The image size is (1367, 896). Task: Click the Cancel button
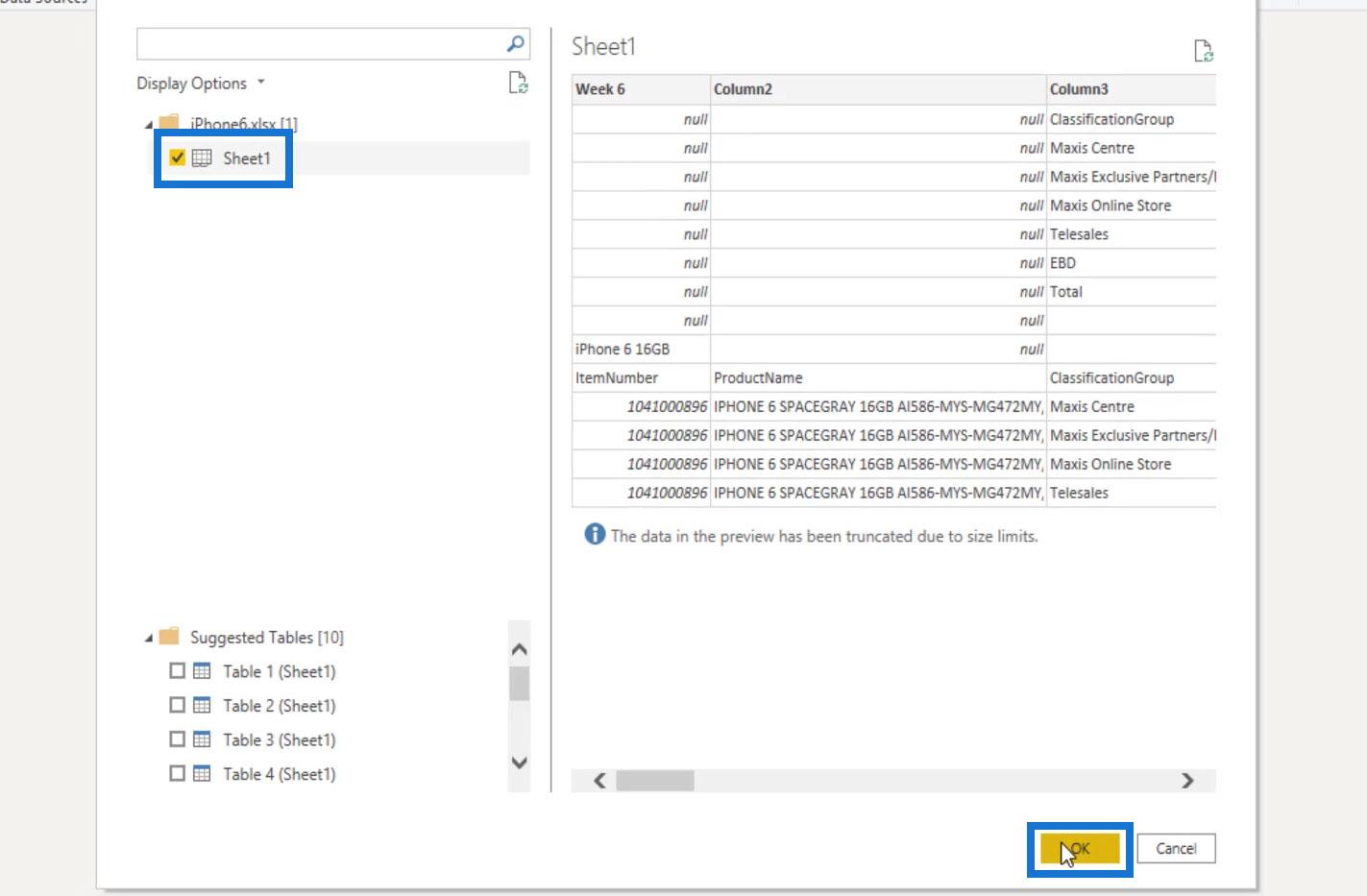click(1176, 849)
